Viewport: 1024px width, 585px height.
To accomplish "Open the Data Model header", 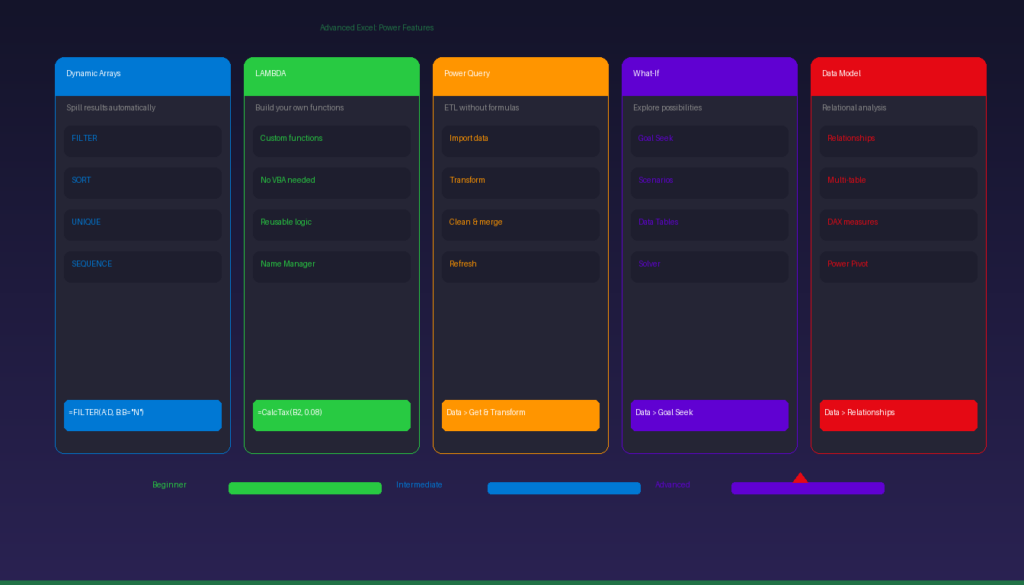I will (x=898, y=76).
